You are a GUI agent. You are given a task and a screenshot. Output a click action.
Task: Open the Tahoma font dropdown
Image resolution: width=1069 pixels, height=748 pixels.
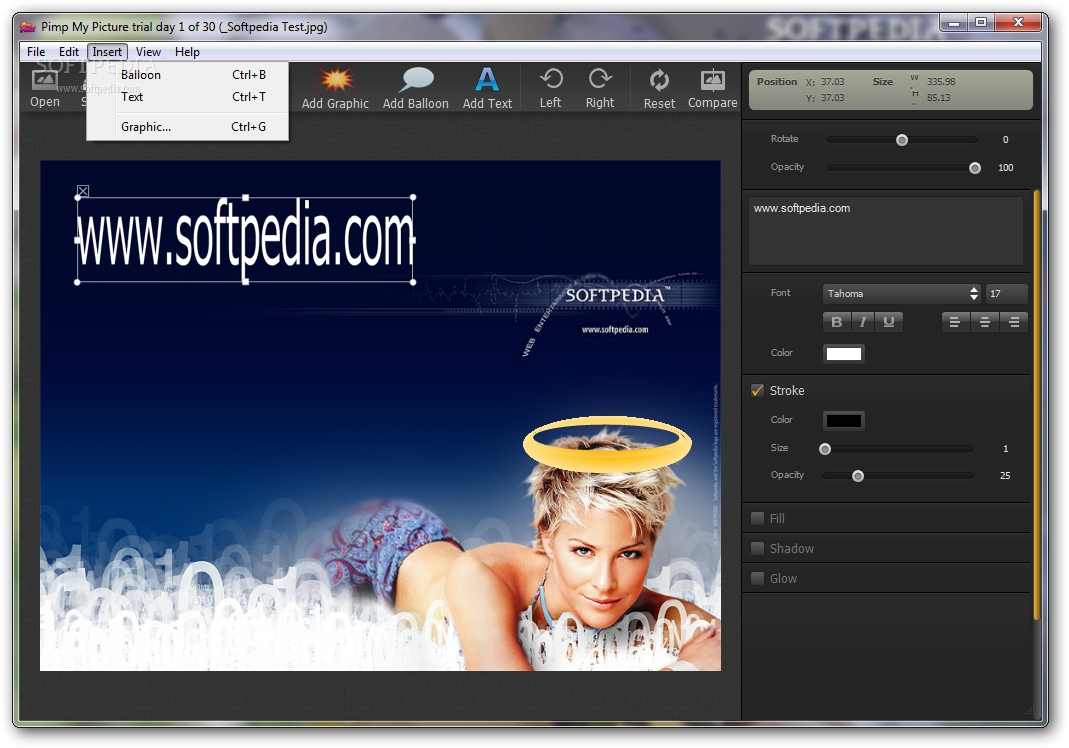tap(901, 293)
